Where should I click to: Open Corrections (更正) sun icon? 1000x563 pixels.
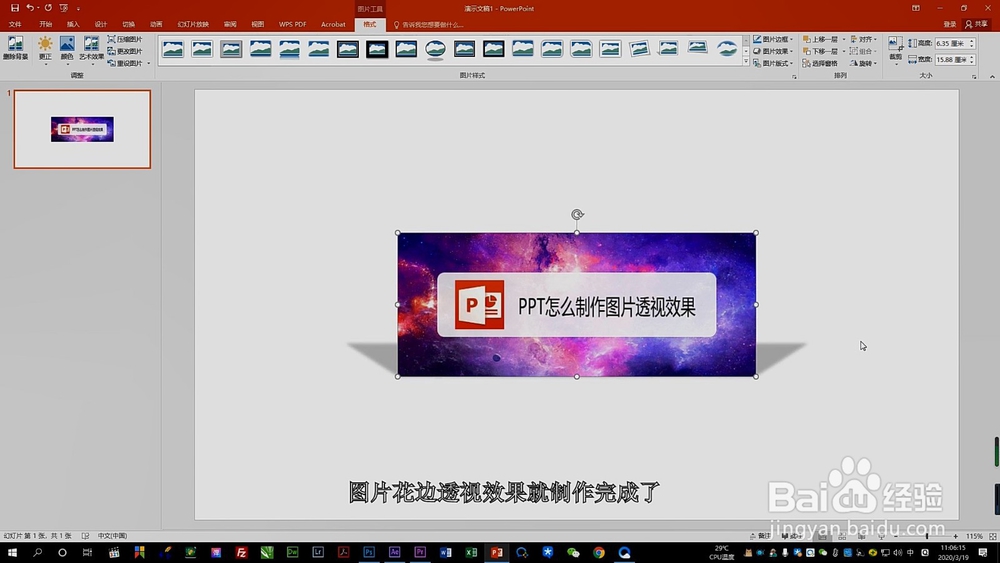tap(45, 48)
